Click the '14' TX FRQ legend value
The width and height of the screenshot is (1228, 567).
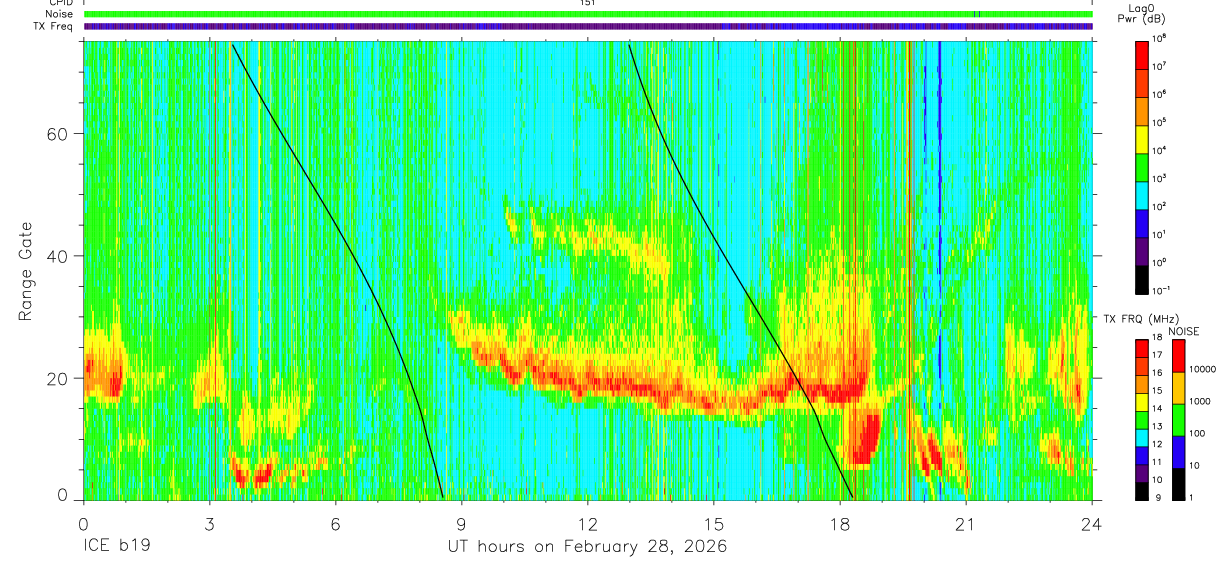click(1159, 408)
